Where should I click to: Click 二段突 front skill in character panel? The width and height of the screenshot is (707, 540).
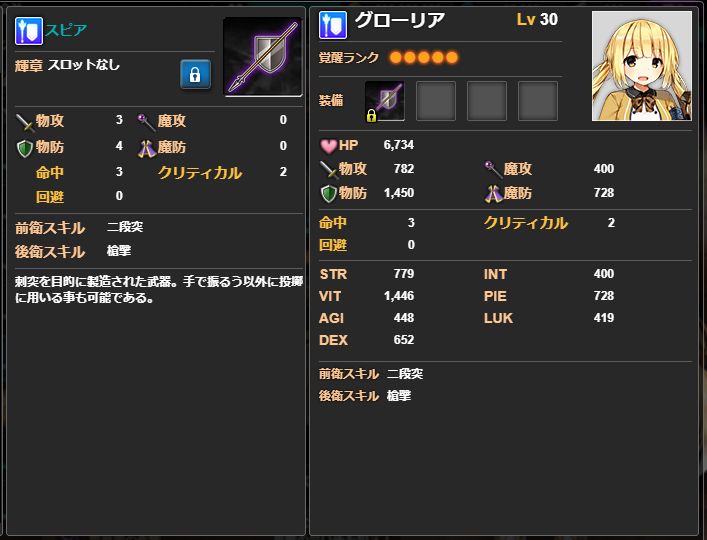(x=405, y=374)
